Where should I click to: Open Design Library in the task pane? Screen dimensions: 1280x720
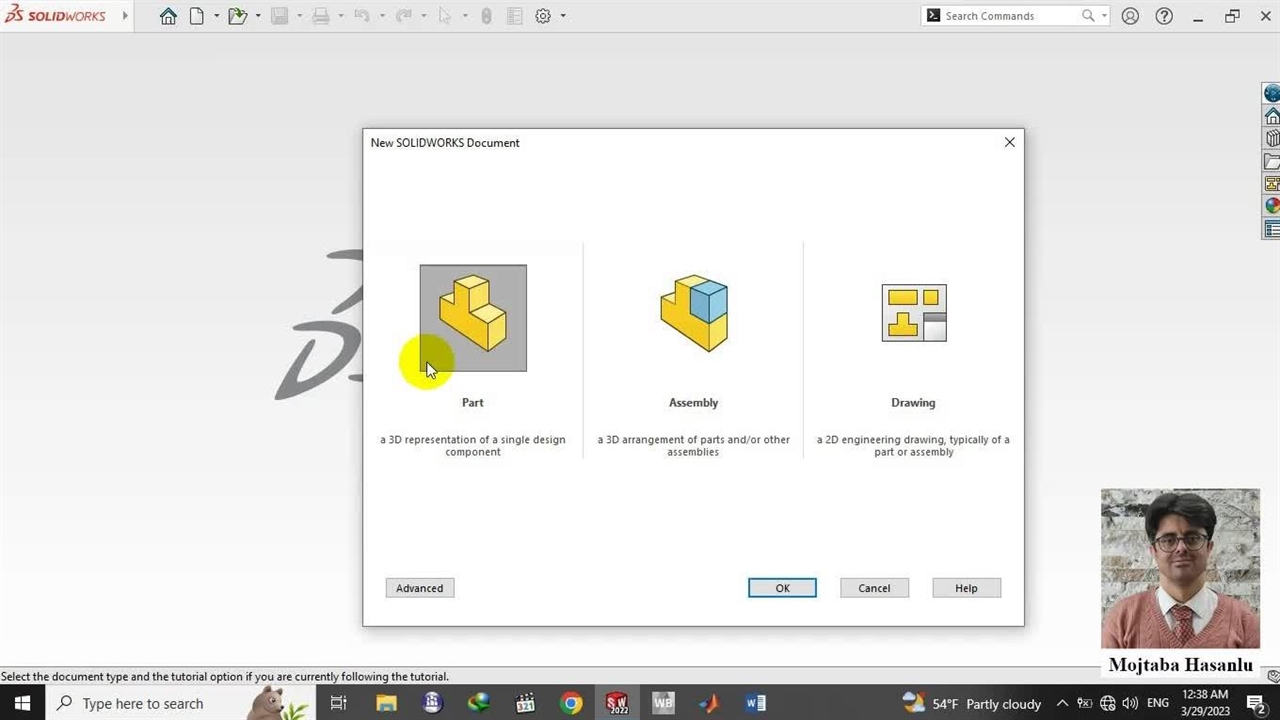[x=1272, y=139]
